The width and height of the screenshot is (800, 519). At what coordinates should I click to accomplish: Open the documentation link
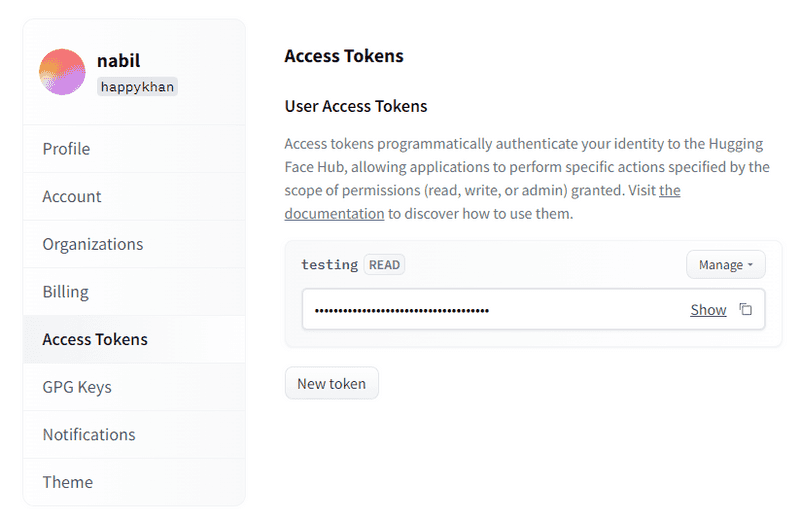(x=482, y=202)
